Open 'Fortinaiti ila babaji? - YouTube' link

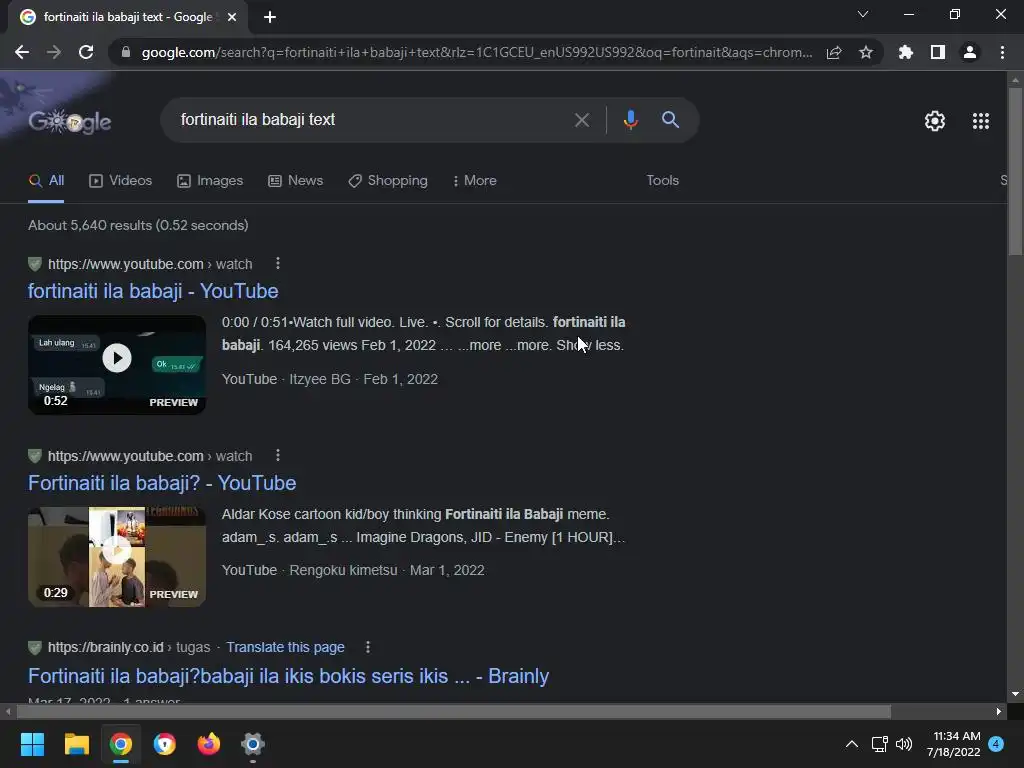click(162, 483)
